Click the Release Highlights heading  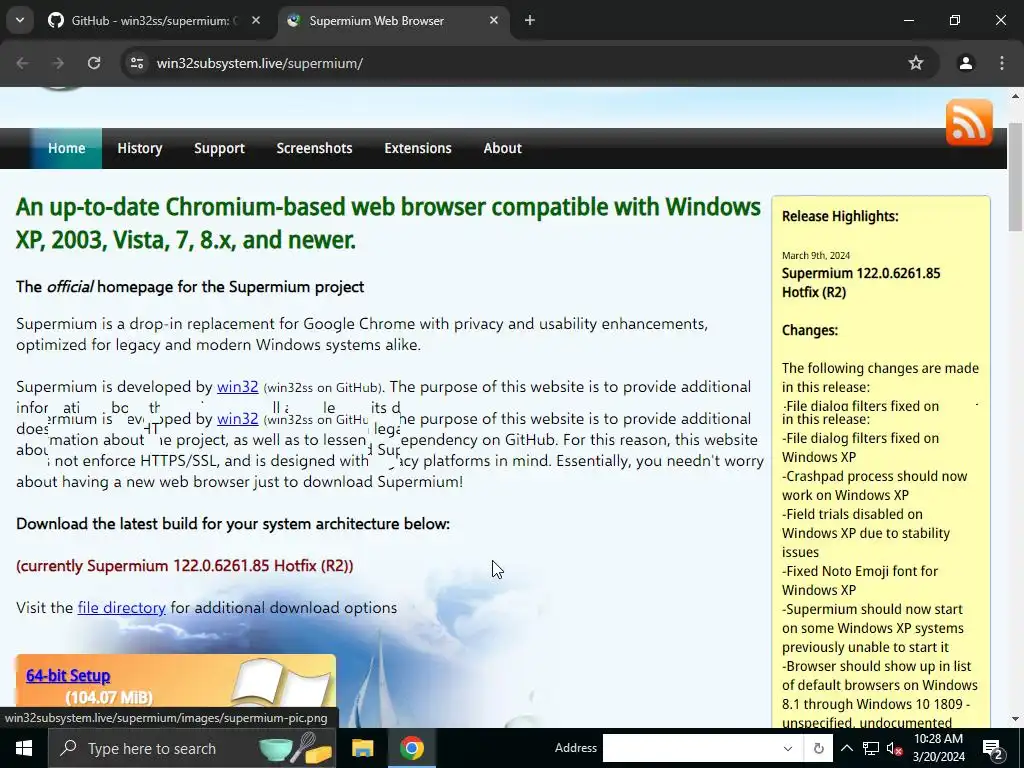tap(840, 216)
